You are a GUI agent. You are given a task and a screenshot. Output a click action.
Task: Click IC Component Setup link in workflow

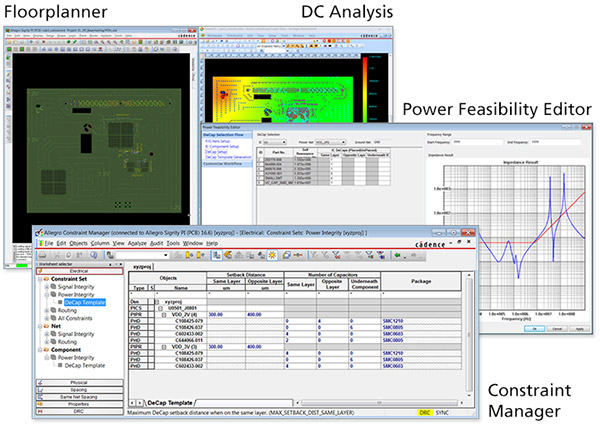coord(222,147)
